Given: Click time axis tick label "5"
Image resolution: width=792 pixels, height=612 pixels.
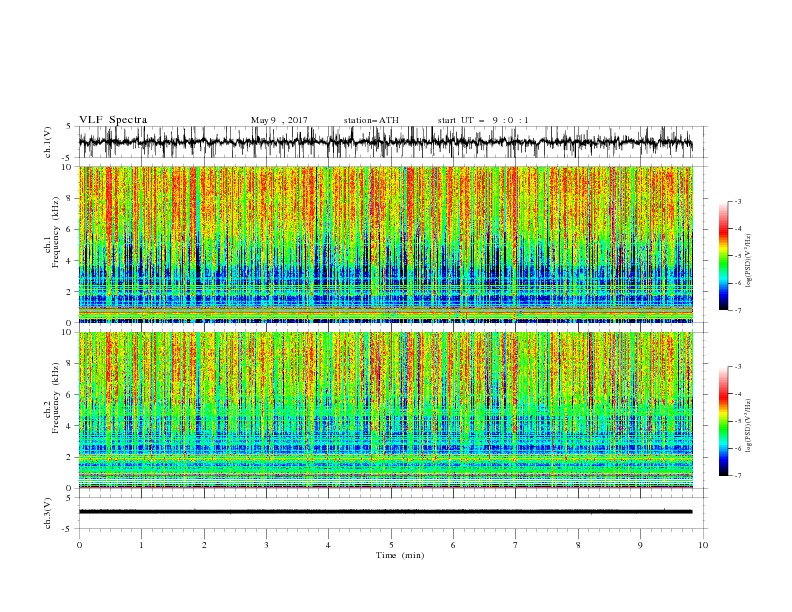Looking at the screenshot, I should (391, 545).
